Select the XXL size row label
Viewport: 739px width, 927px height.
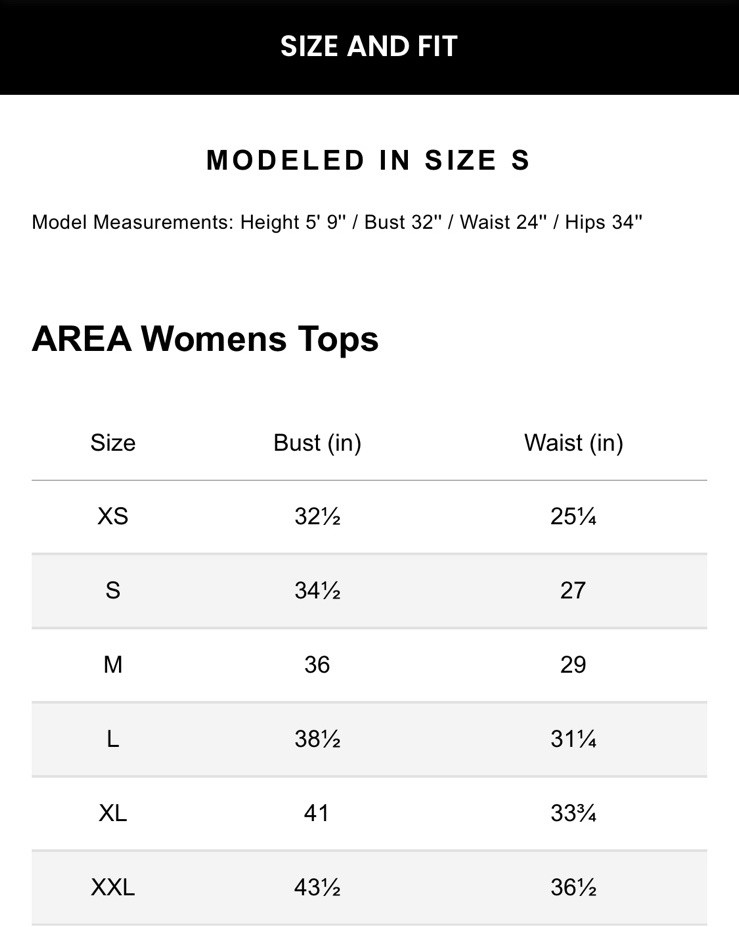[x=113, y=887]
